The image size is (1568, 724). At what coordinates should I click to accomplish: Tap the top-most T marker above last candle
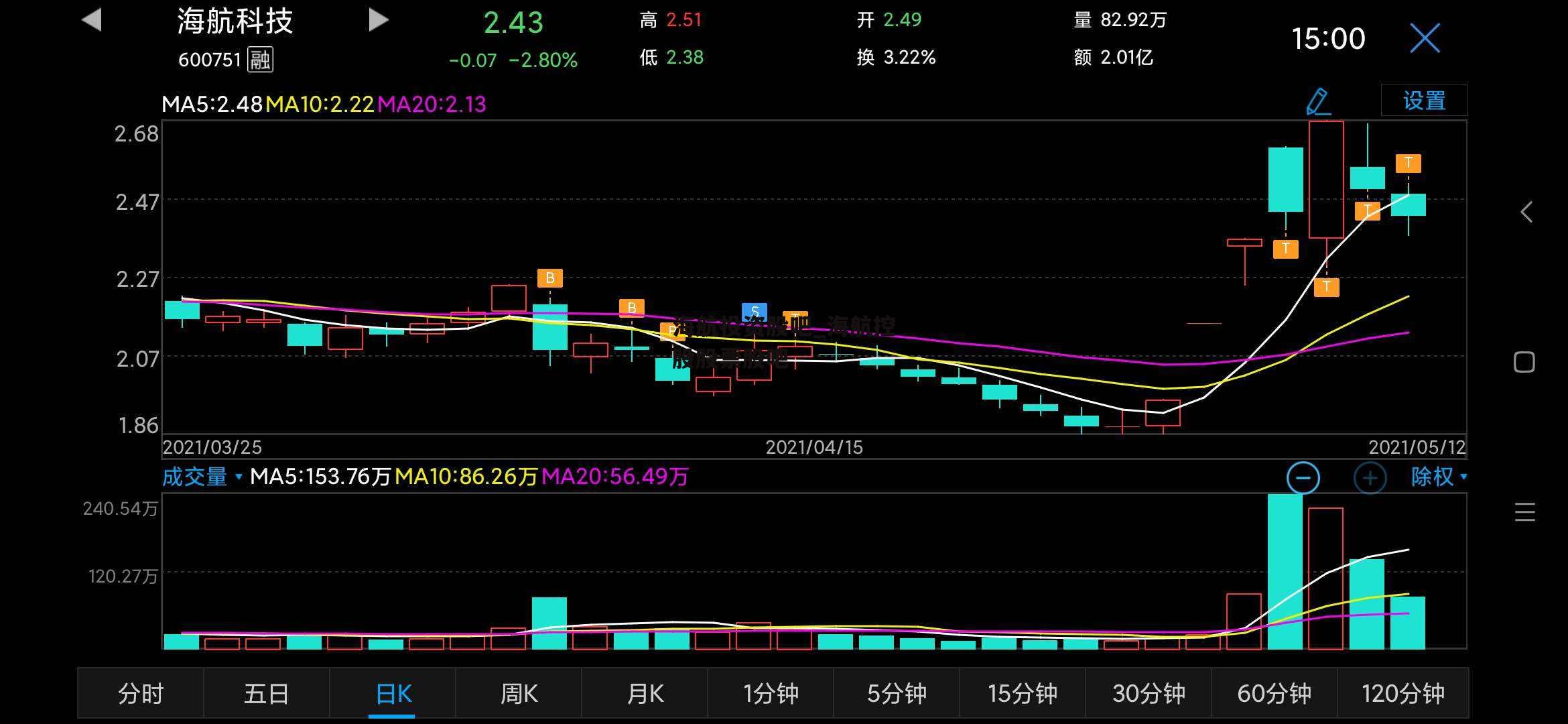pyautogui.click(x=1408, y=163)
